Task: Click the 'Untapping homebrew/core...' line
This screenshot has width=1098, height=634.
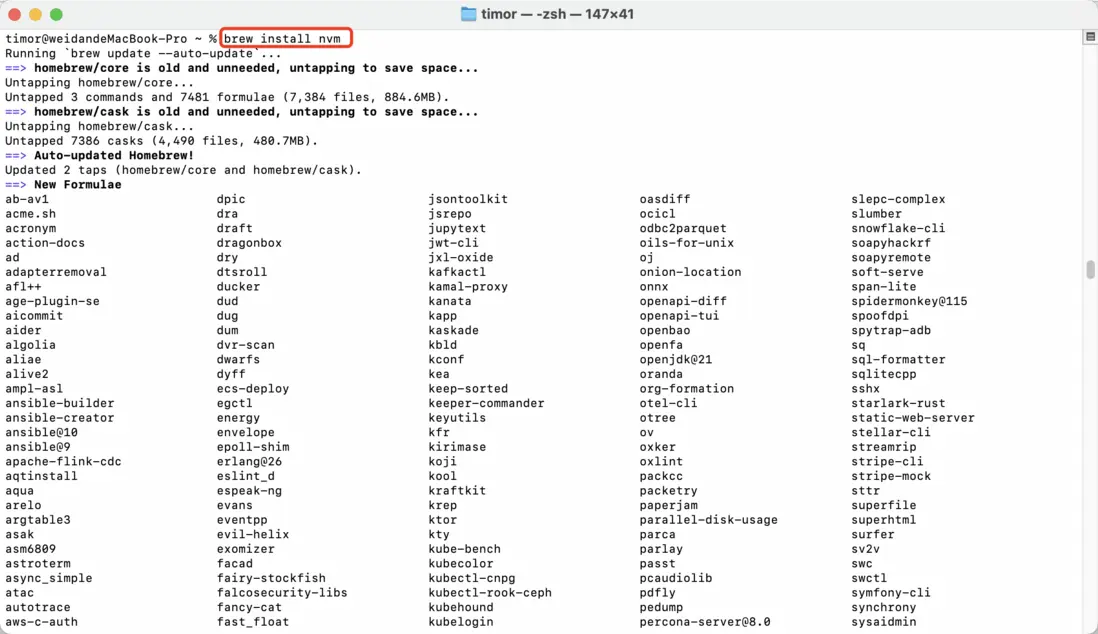Action: [99, 83]
